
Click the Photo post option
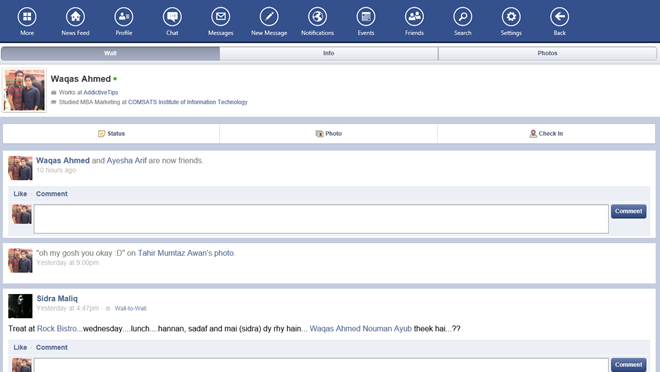pos(329,133)
